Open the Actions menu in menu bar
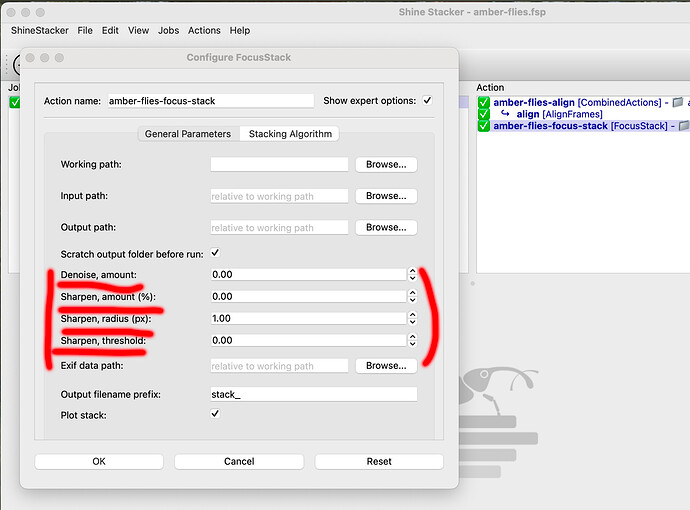Screen dimensions: 690x510 tap(204, 31)
